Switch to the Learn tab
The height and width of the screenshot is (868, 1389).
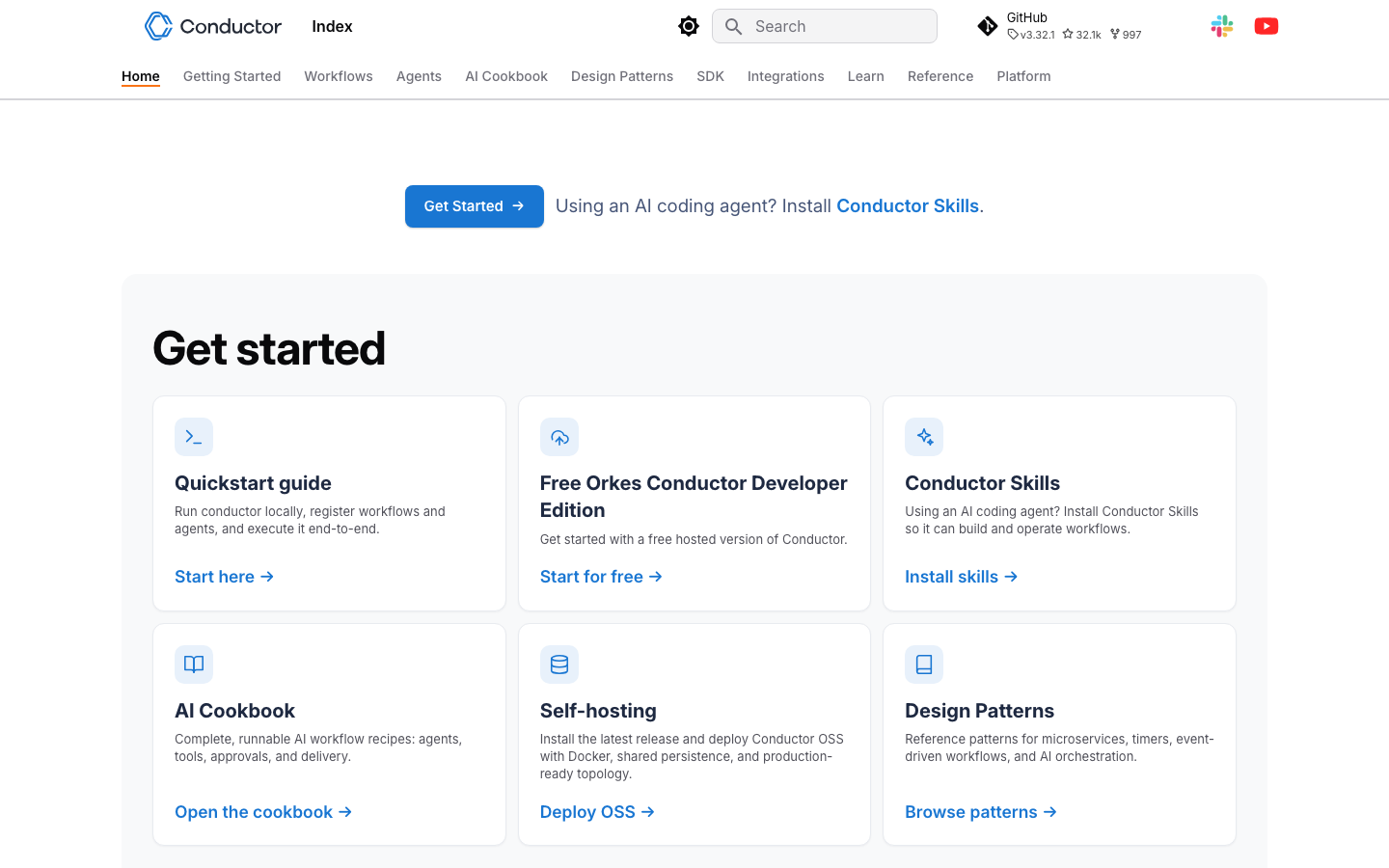pyautogui.click(x=866, y=76)
